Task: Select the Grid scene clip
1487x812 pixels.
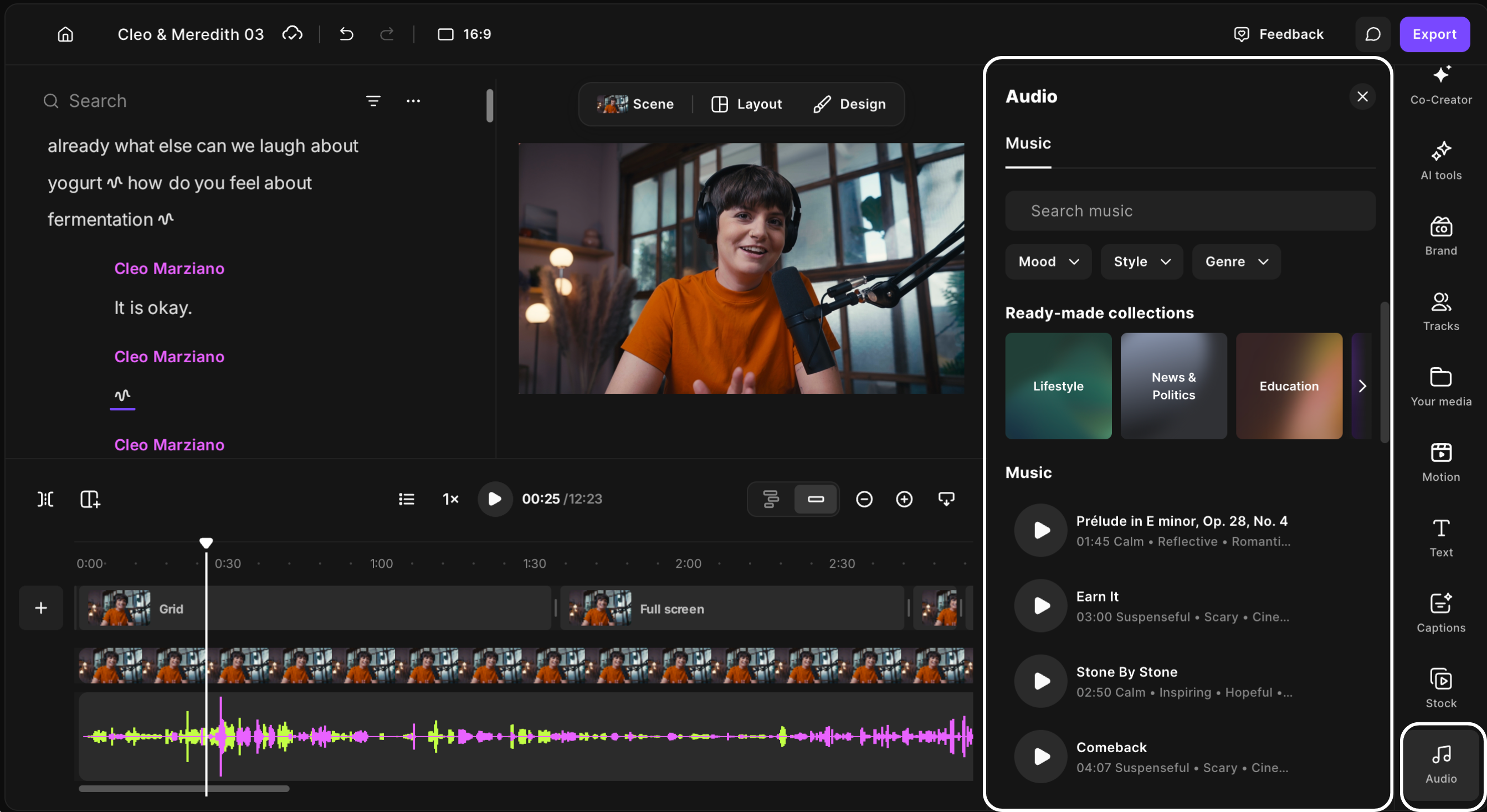Action: [315, 608]
